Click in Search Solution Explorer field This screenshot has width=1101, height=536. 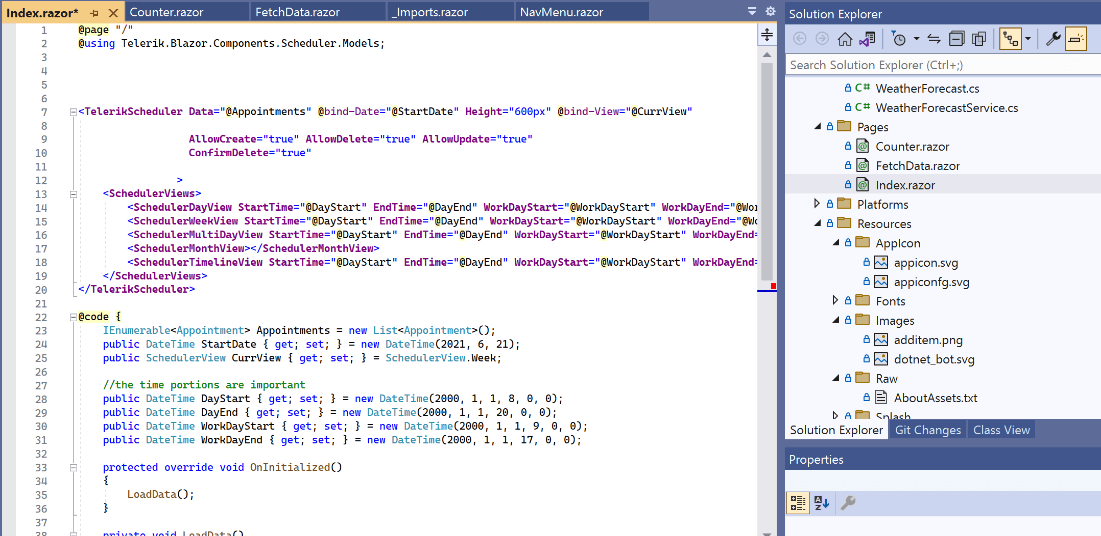(x=942, y=65)
